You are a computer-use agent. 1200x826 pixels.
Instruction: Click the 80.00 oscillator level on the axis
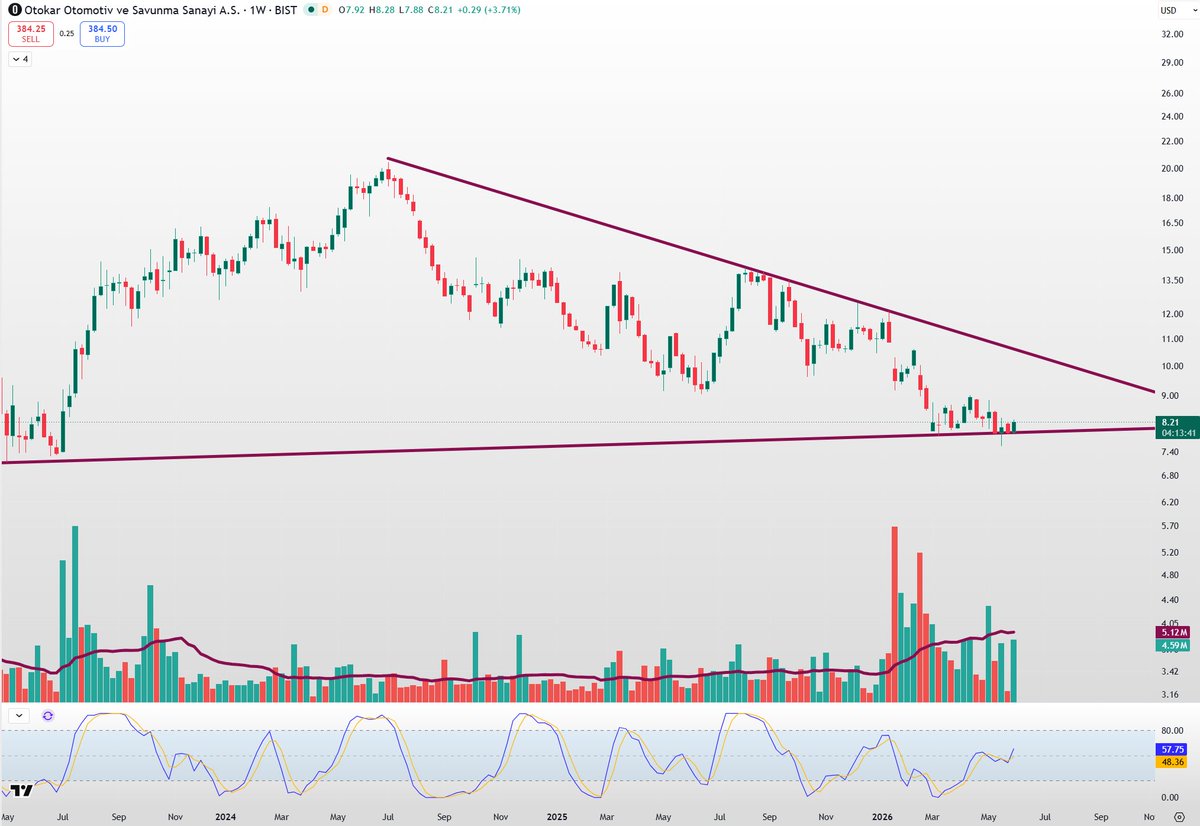[x=1172, y=732]
